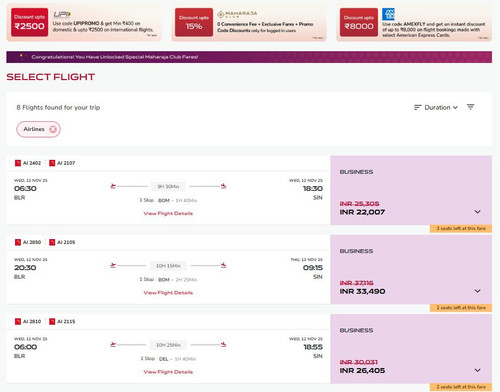Click flight number AI 2105

pos(66,242)
